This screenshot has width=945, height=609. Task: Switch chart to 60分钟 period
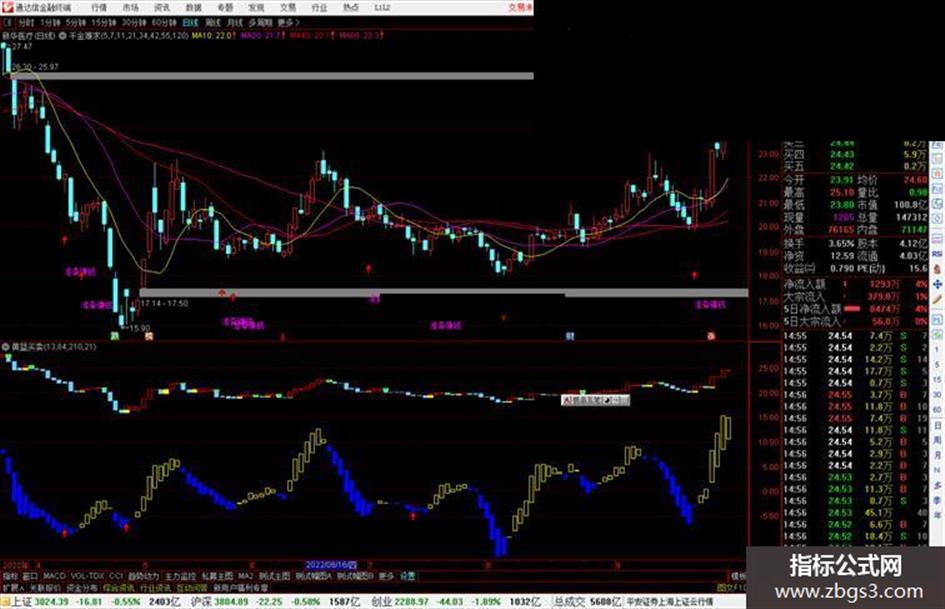pos(163,22)
